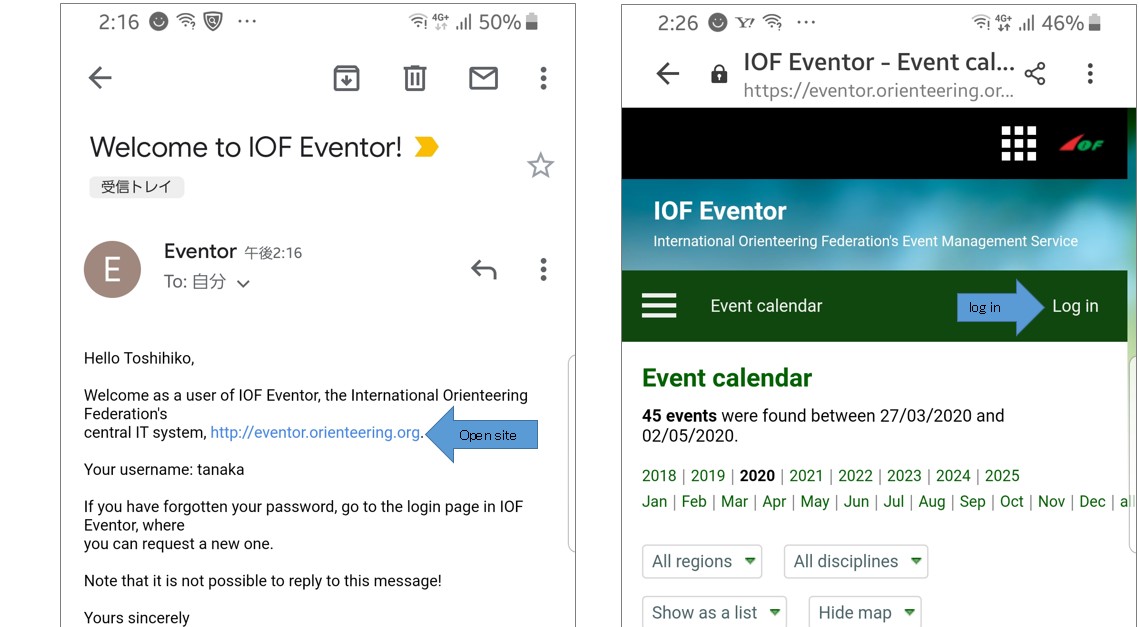Open the All regions dropdown

point(701,561)
